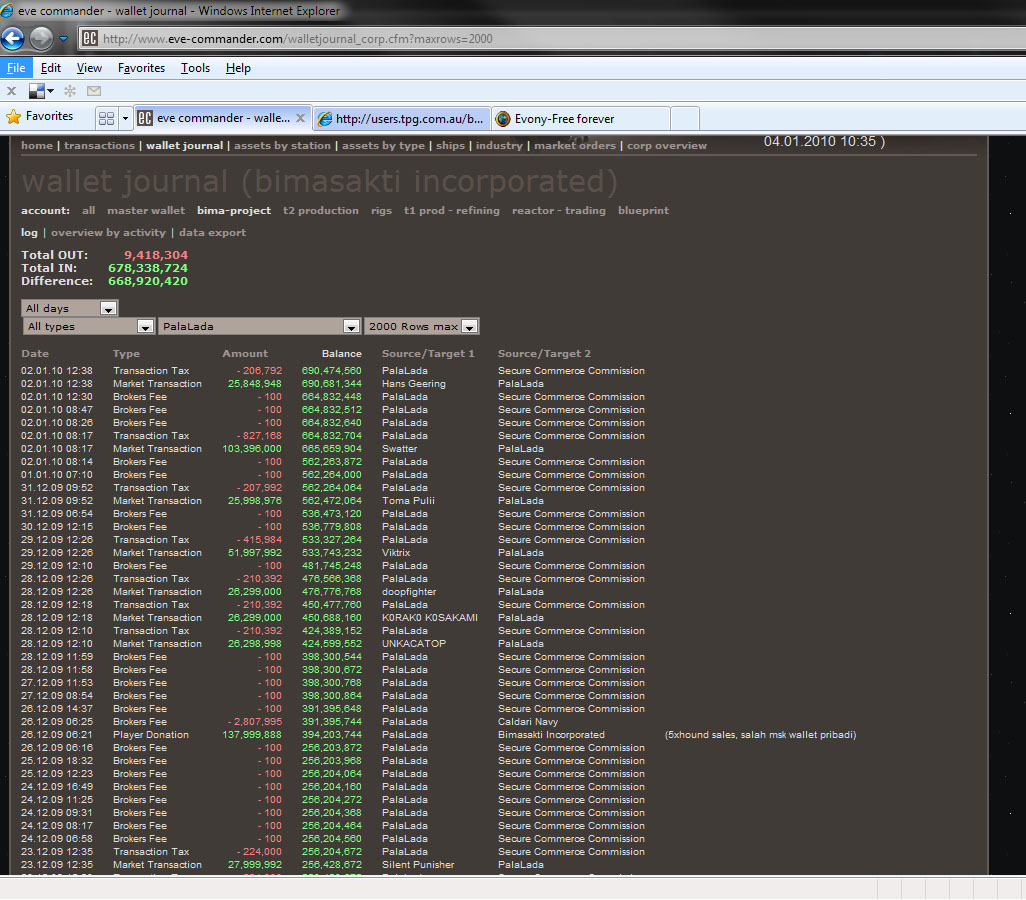Viewport: 1026px width, 900px height.
Task: Expand the tab list dropdown arrow
Action: [x=125, y=118]
